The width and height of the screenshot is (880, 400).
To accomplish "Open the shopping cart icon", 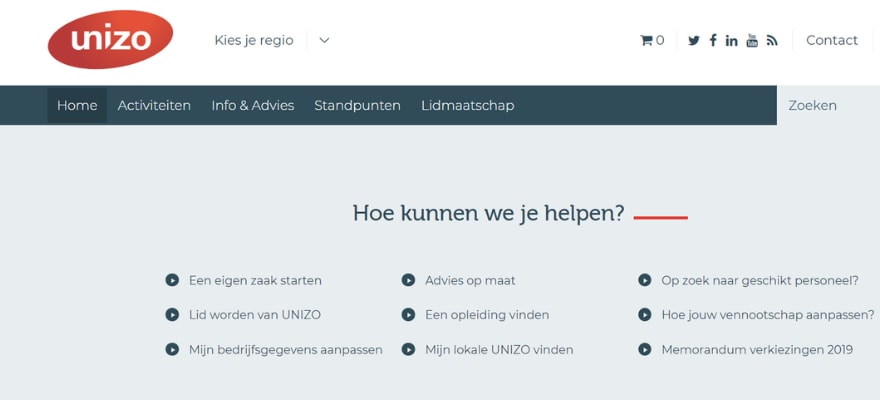I will point(647,41).
